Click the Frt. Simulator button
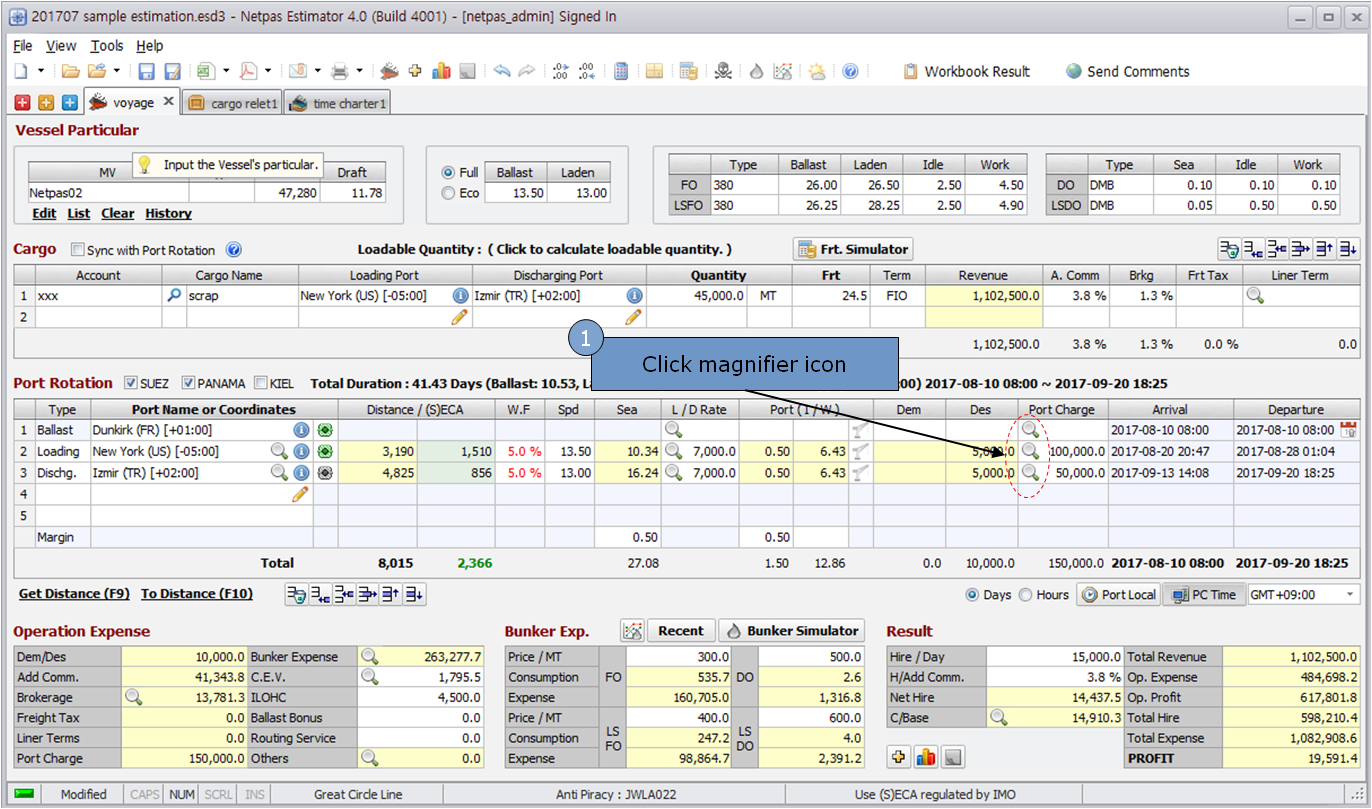The image size is (1372, 809). (x=853, y=249)
